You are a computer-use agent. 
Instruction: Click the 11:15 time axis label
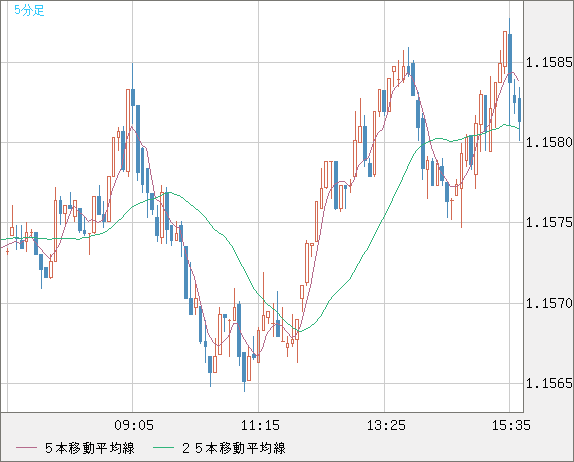[260, 425]
